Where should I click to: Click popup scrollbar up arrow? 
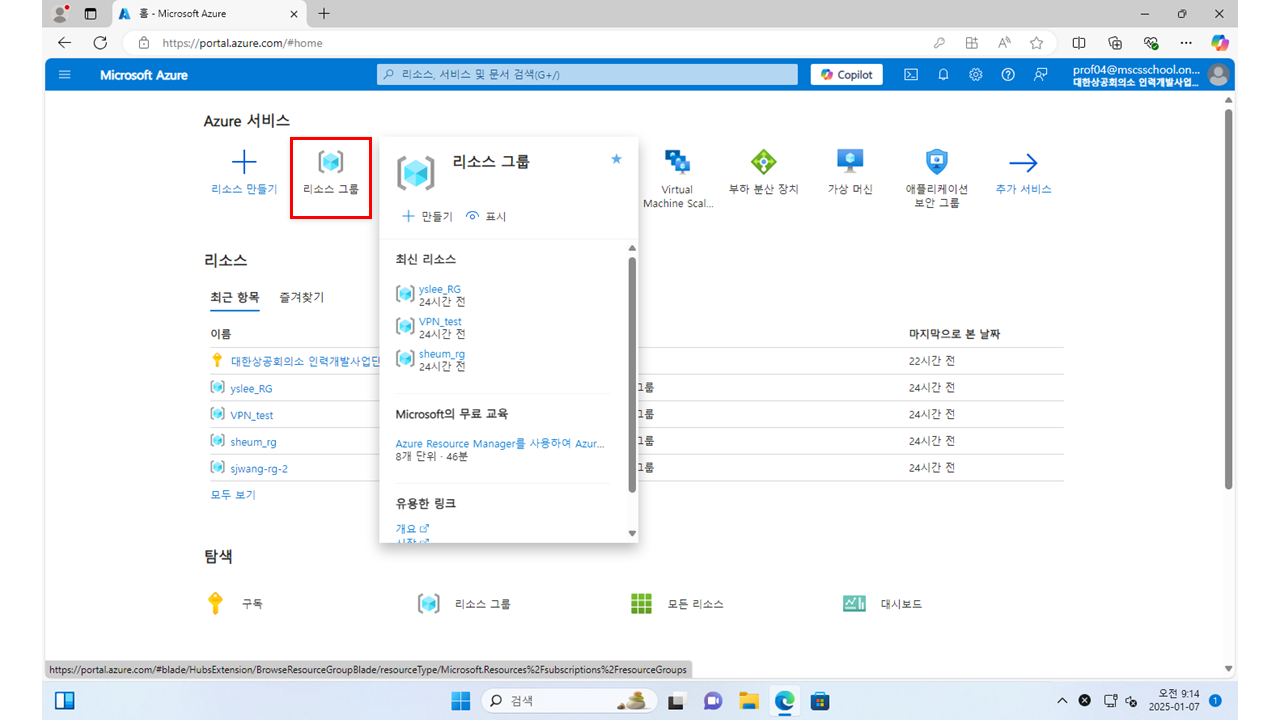pyautogui.click(x=632, y=248)
